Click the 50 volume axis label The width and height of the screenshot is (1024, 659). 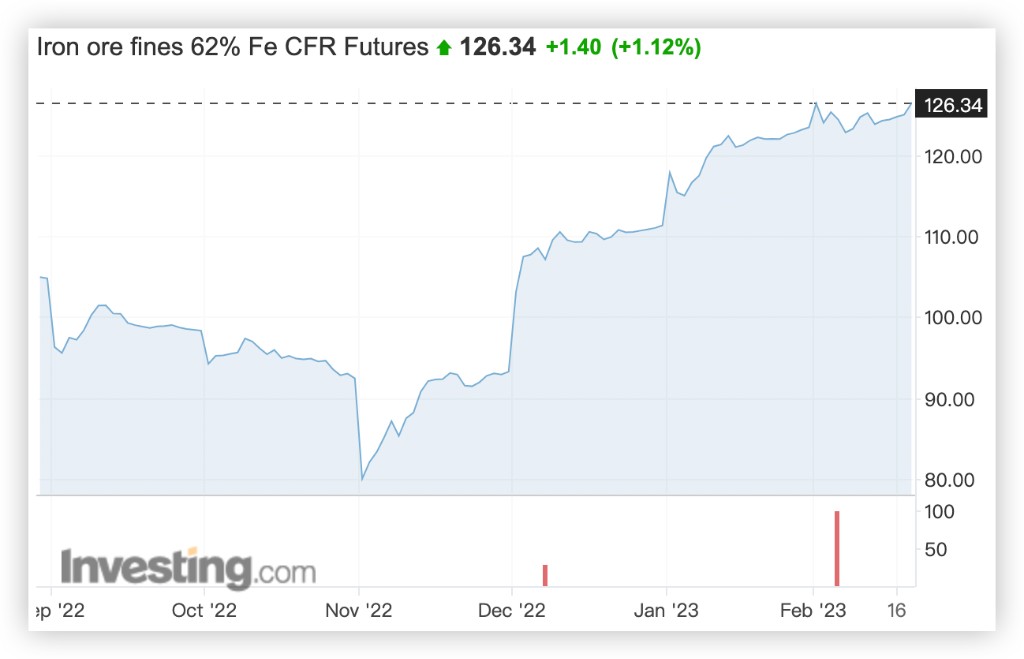942,549
